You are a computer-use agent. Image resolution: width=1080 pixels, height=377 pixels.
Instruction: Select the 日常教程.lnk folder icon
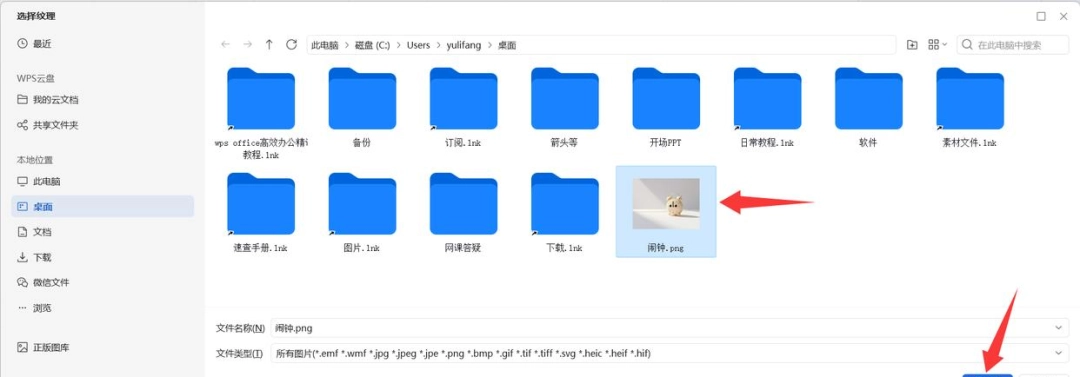pyautogui.click(x=767, y=99)
